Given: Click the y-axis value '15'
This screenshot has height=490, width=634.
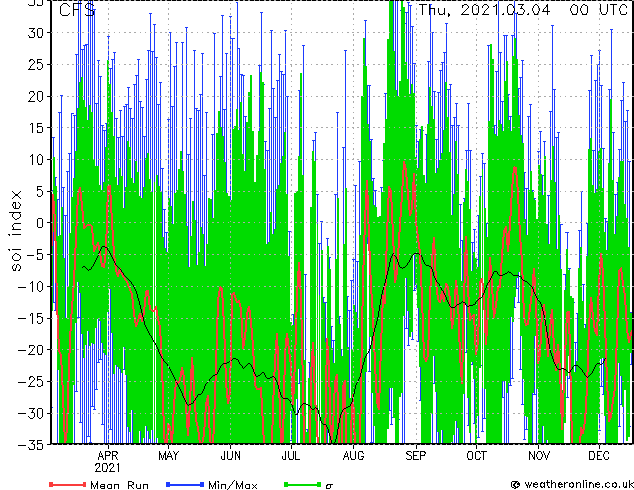Looking at the screenshot, I should 36,128.
